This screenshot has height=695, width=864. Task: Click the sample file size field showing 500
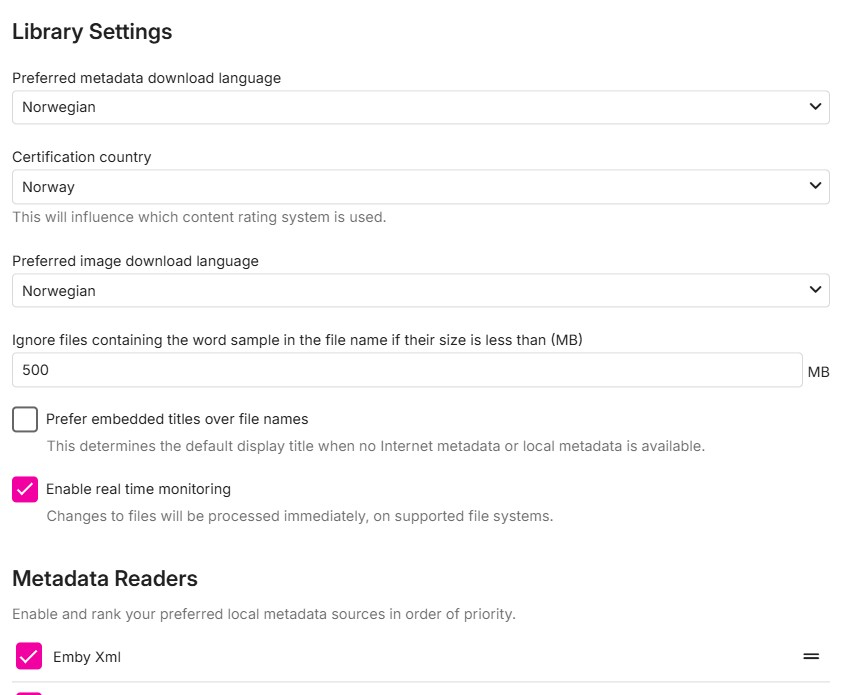point(407,370)
